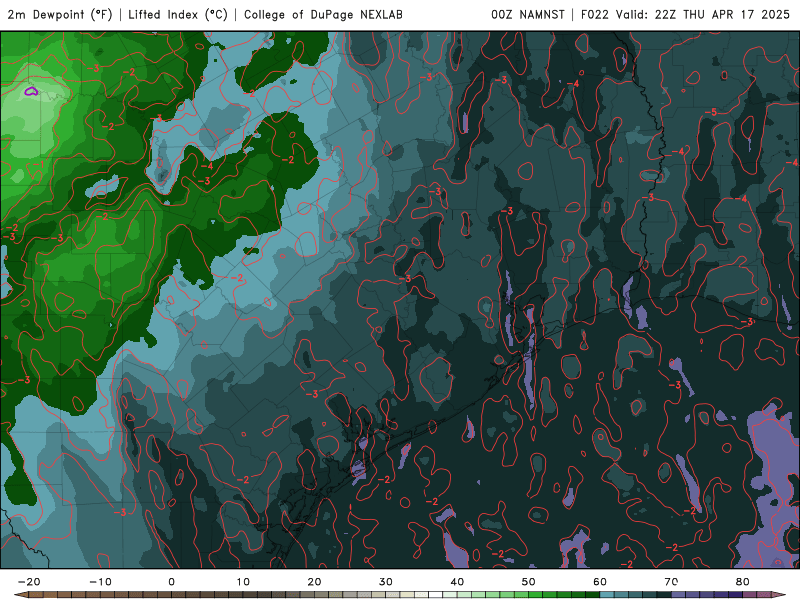Click the -5 lifted index contour label
The height and width of the screenshot is (600, 800).
tap(711, 112)
